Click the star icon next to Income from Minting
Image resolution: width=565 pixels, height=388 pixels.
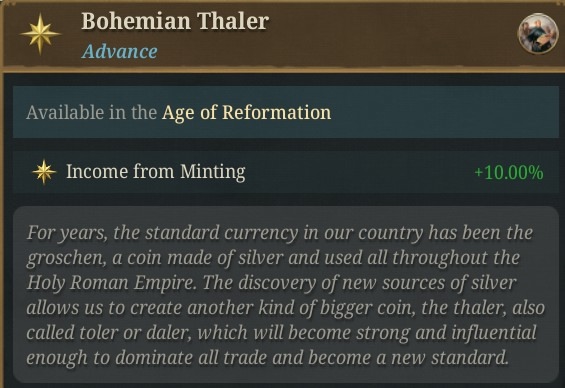point(44,172)
